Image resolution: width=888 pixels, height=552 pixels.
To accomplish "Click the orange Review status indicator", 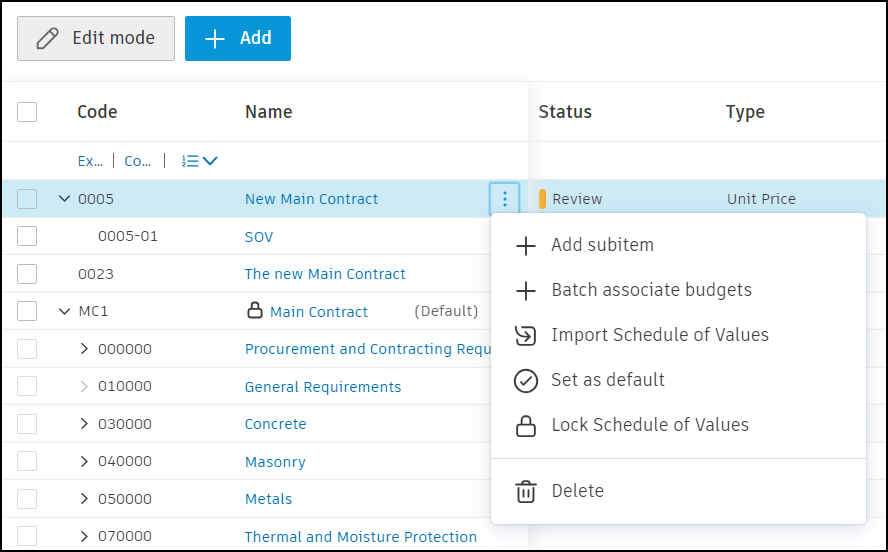I will pos(542,199).
